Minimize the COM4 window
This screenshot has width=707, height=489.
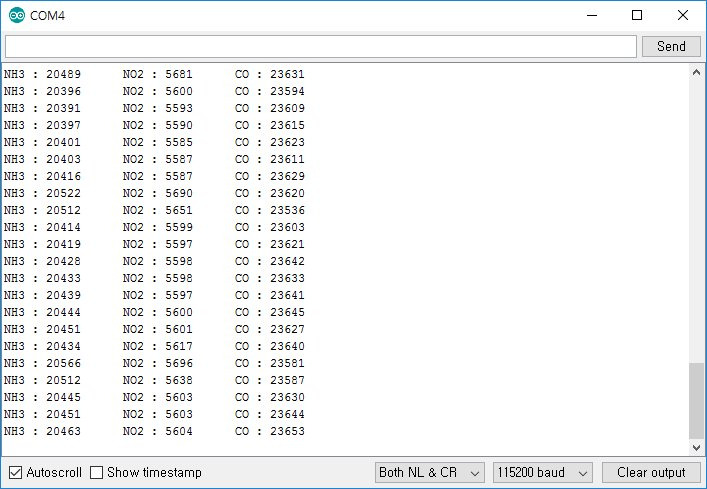pos(592,15)
